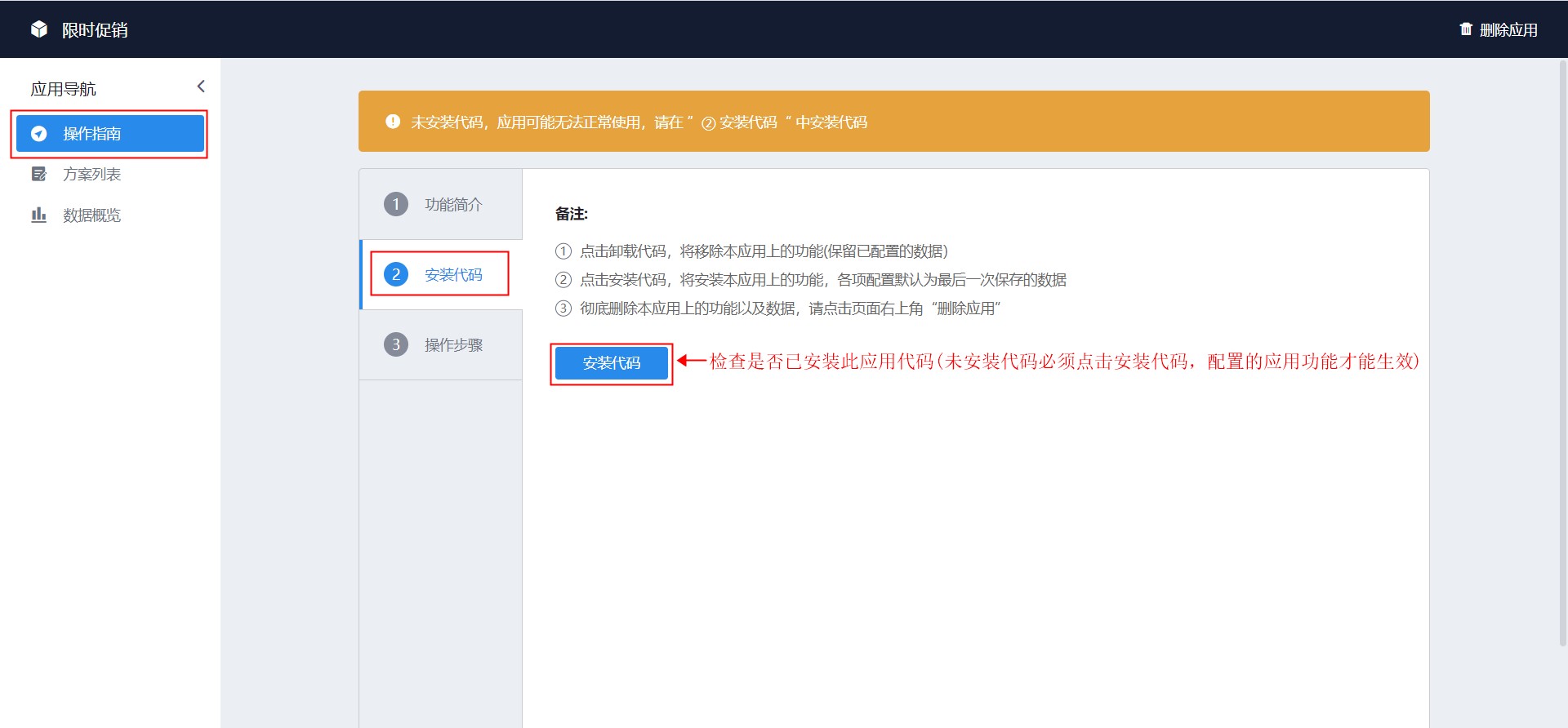Viewport: 1568px width, 728px height.
Task: Click the cube logo icon beside 限时促销
Action: click(39, 29)
